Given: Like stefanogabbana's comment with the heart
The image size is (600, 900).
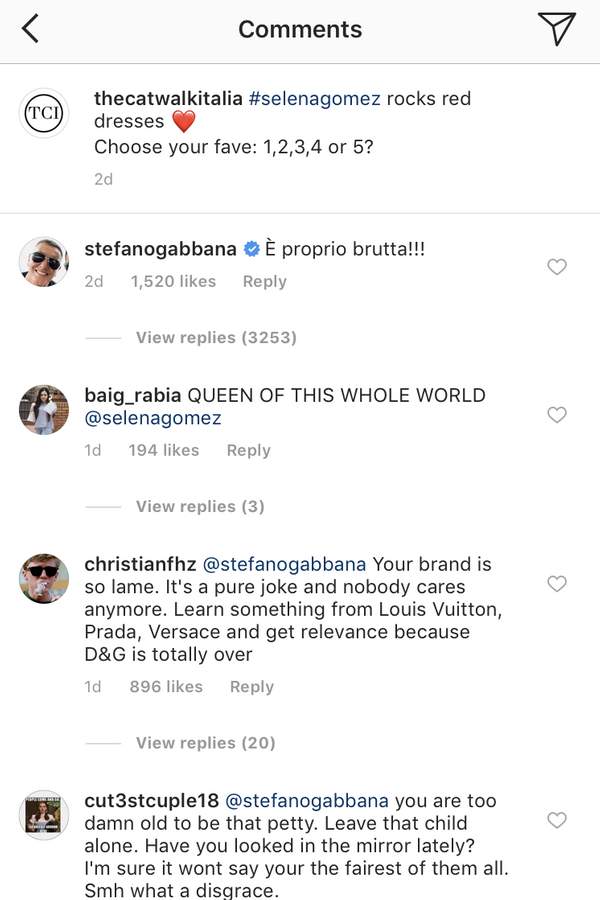Looking at the screenshot, I should [x=557, y=266].
